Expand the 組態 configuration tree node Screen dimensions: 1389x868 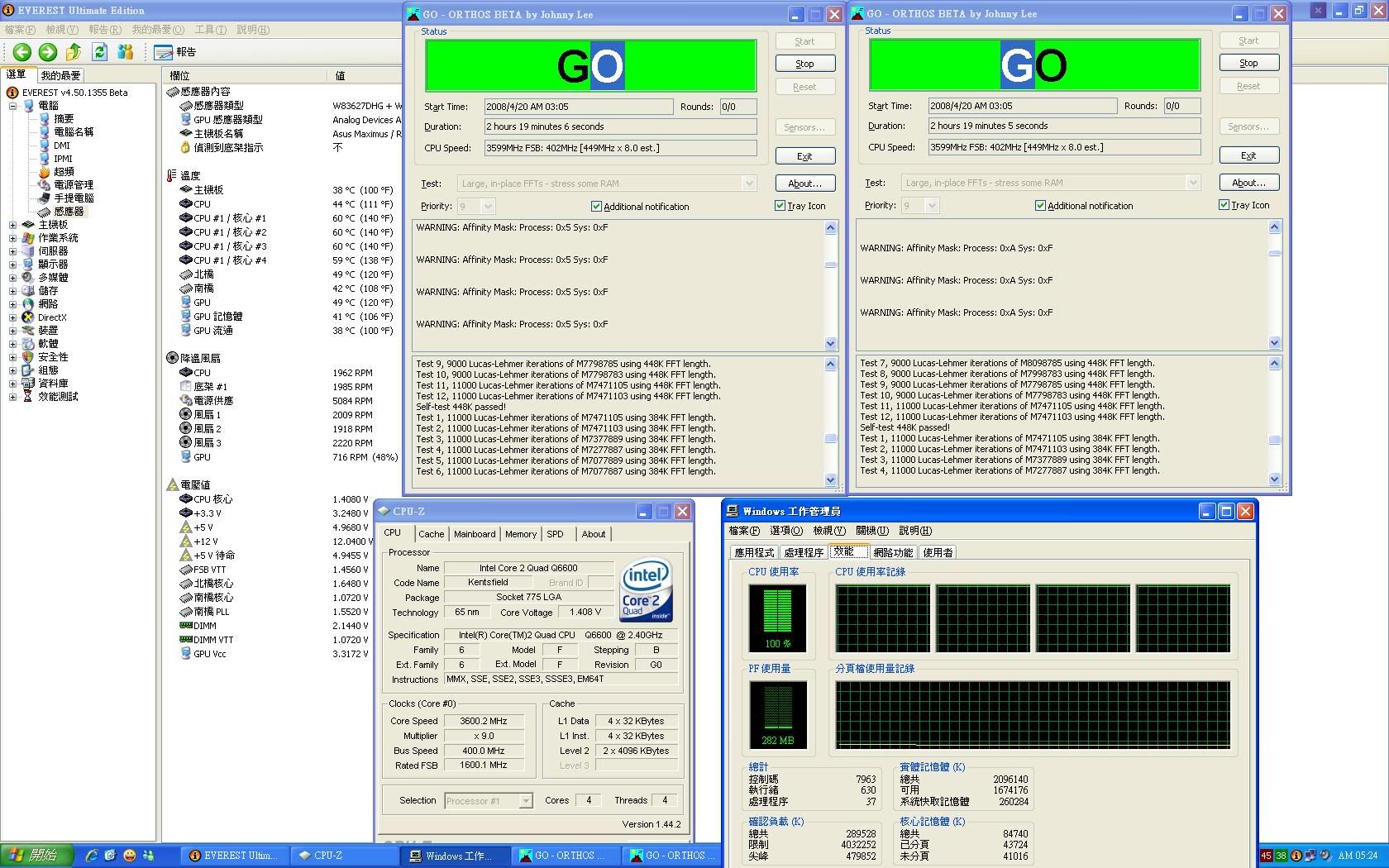(x=12, y=370)
